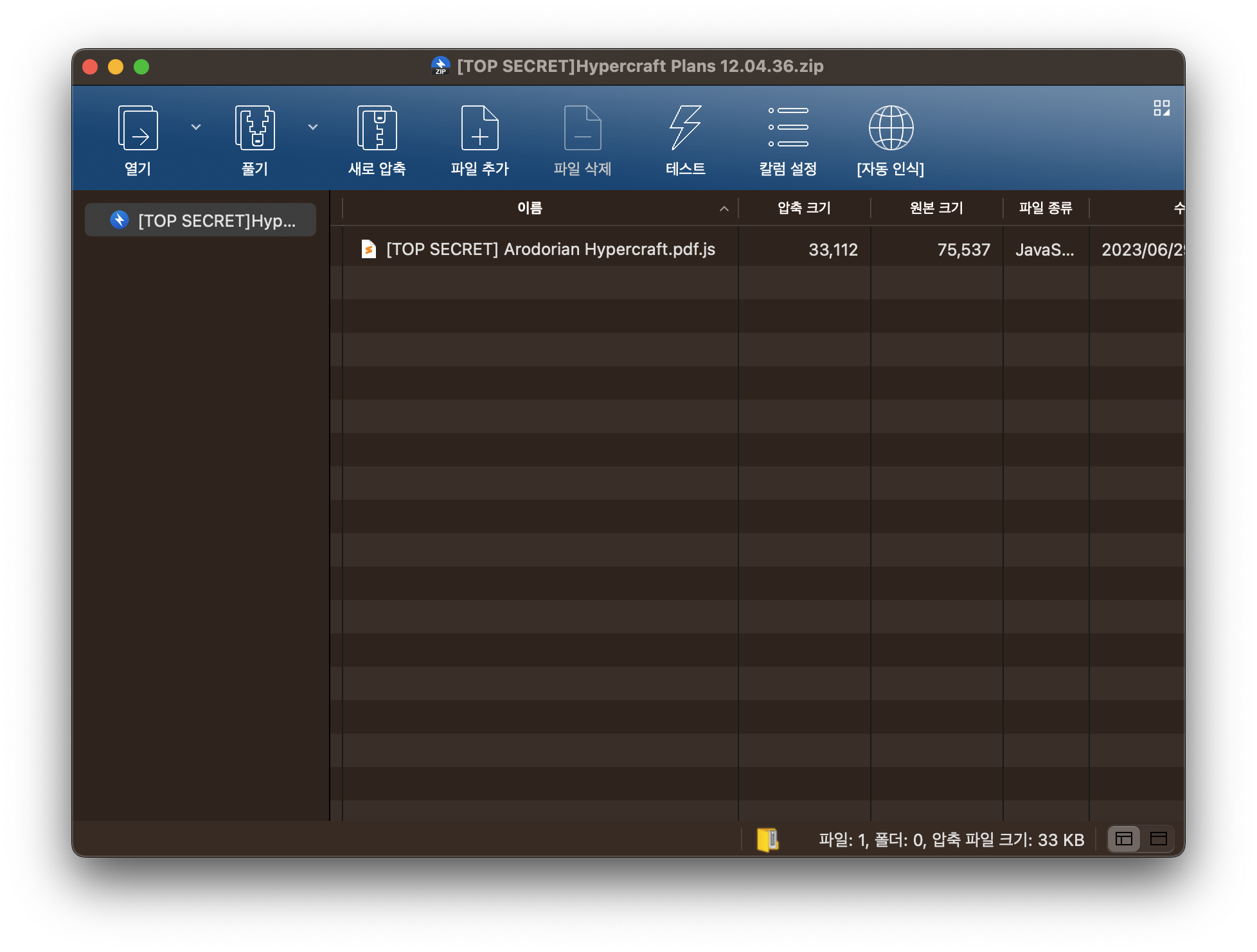Switch to sidebar split view layout
This screenshot has height=952, width=1257.
coord(1124,839)
